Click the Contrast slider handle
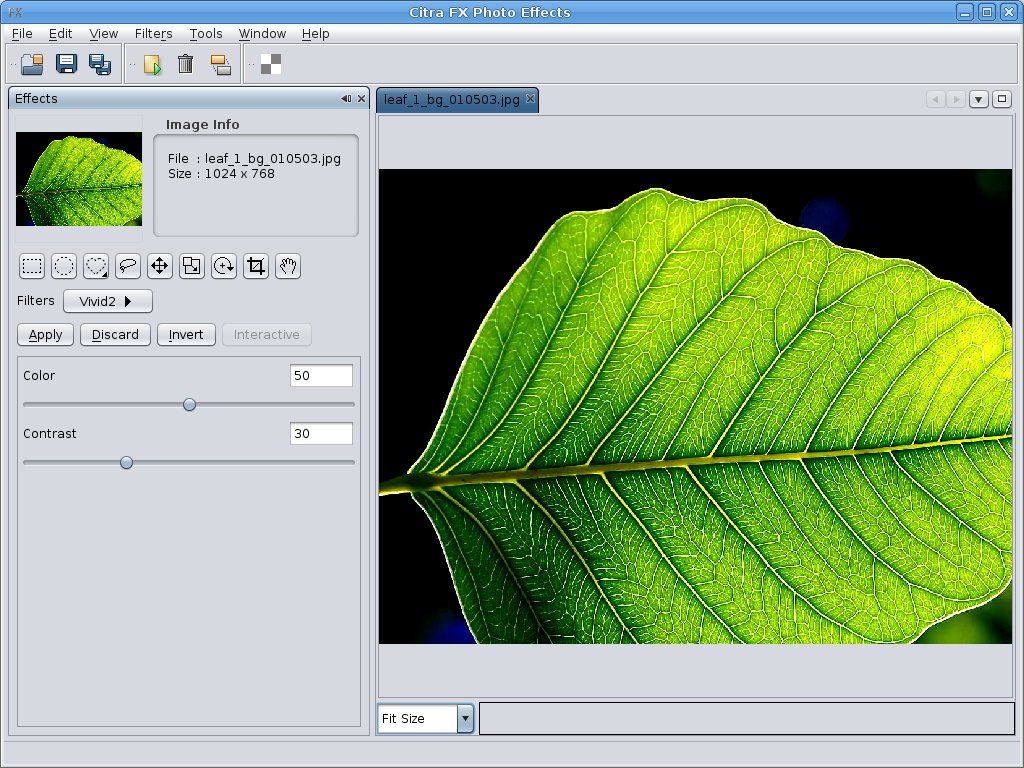 [x=126, y=462]
